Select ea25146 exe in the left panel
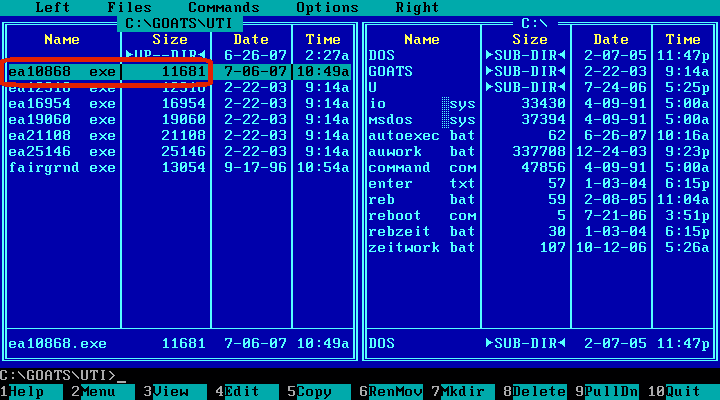 pyautogui.click(x=179, y=152)
